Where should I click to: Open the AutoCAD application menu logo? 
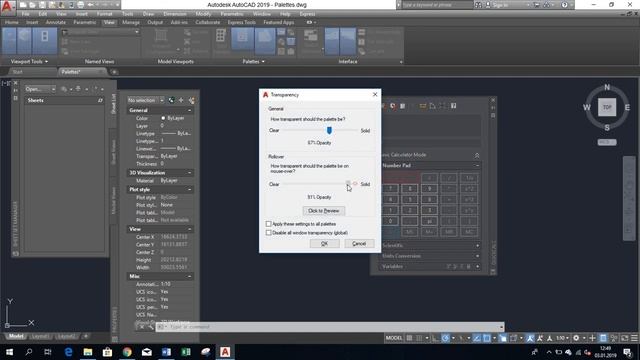7,7
